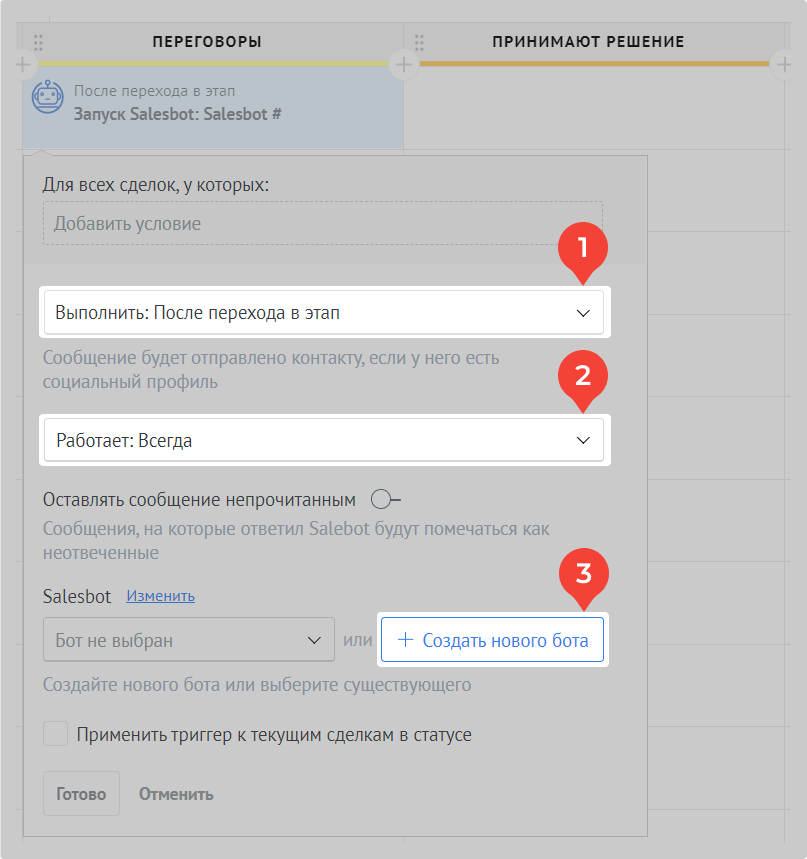This screenshot has width=807, height=859.
Task: Click the 'Готово' button
Action: (x=81, y=794)
